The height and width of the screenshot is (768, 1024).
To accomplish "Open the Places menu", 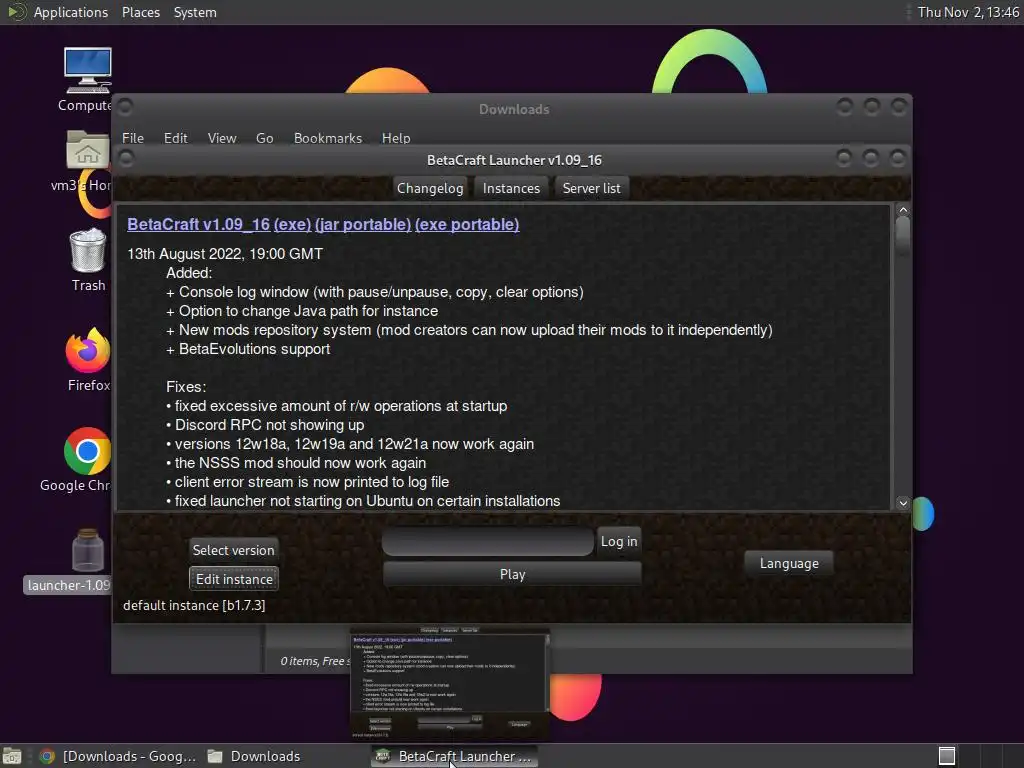I will (x=140, y=12).
